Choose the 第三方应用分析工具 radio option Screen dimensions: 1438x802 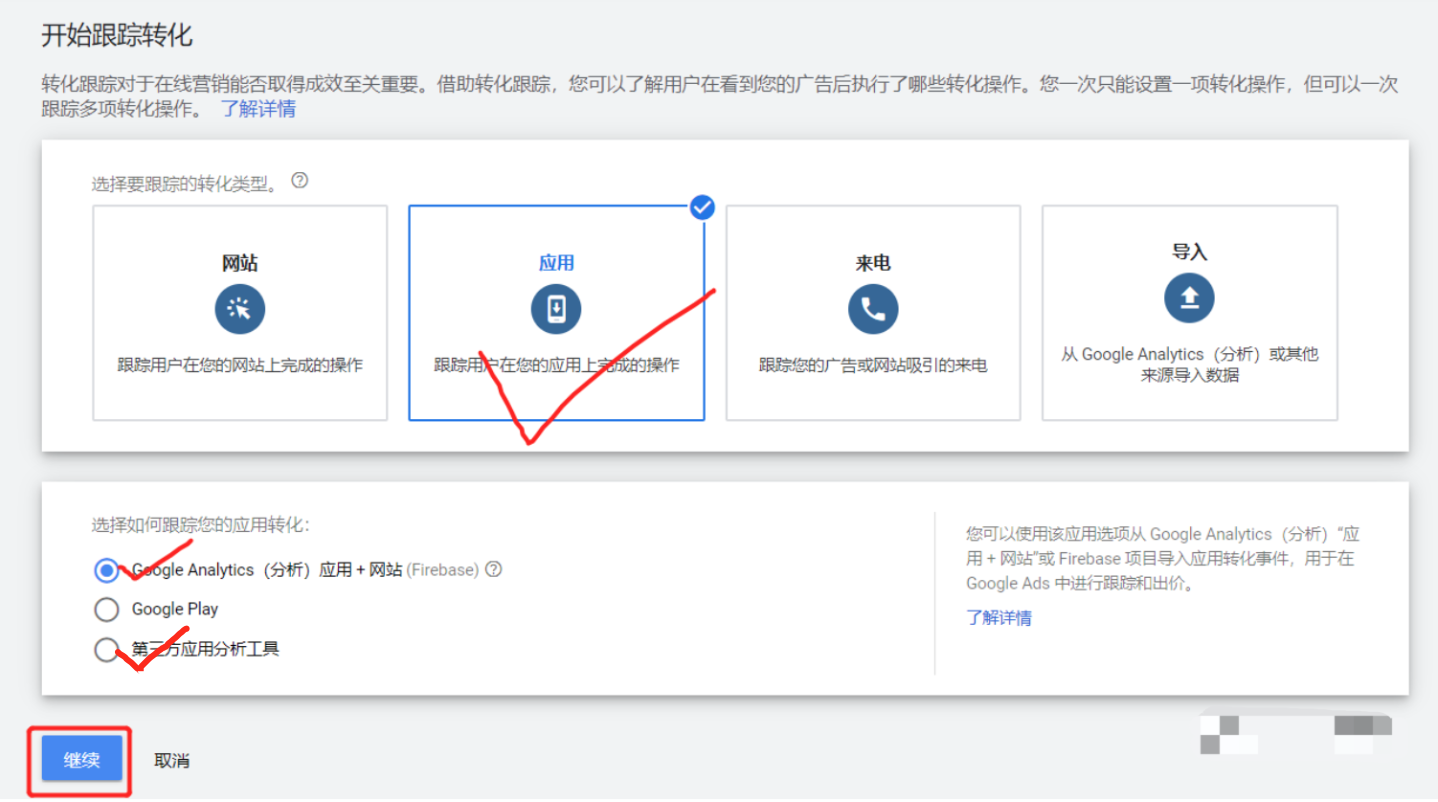(x=106, y=649)
